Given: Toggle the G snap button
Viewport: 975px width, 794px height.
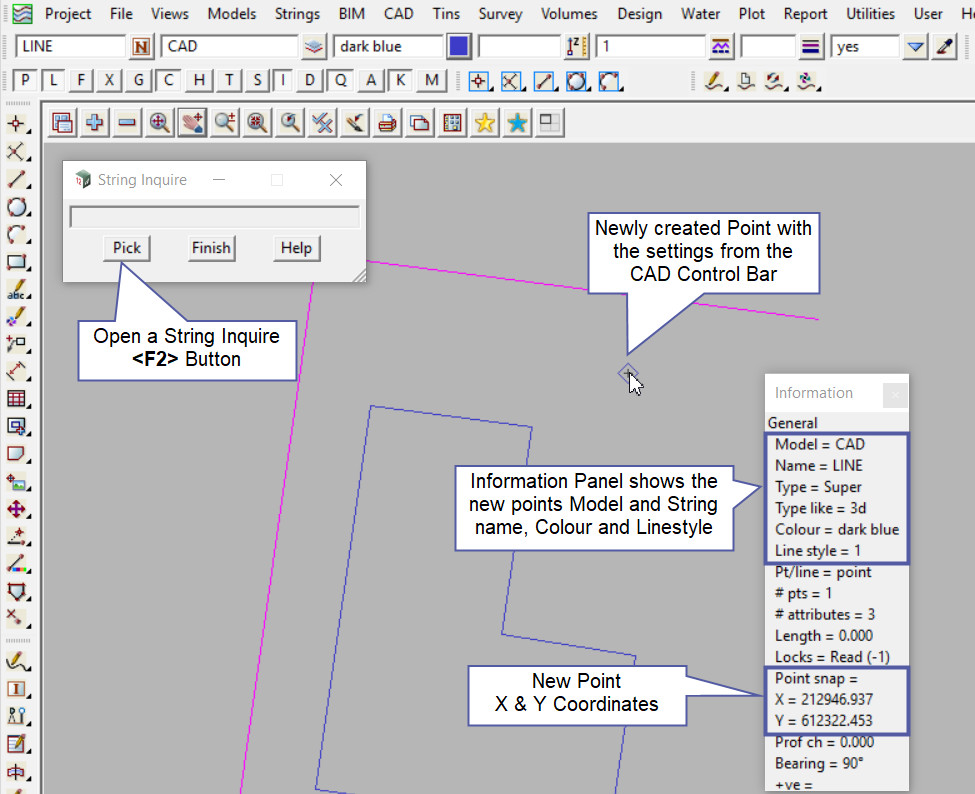Looking at the screenshot, I should [x=140, y=81].
